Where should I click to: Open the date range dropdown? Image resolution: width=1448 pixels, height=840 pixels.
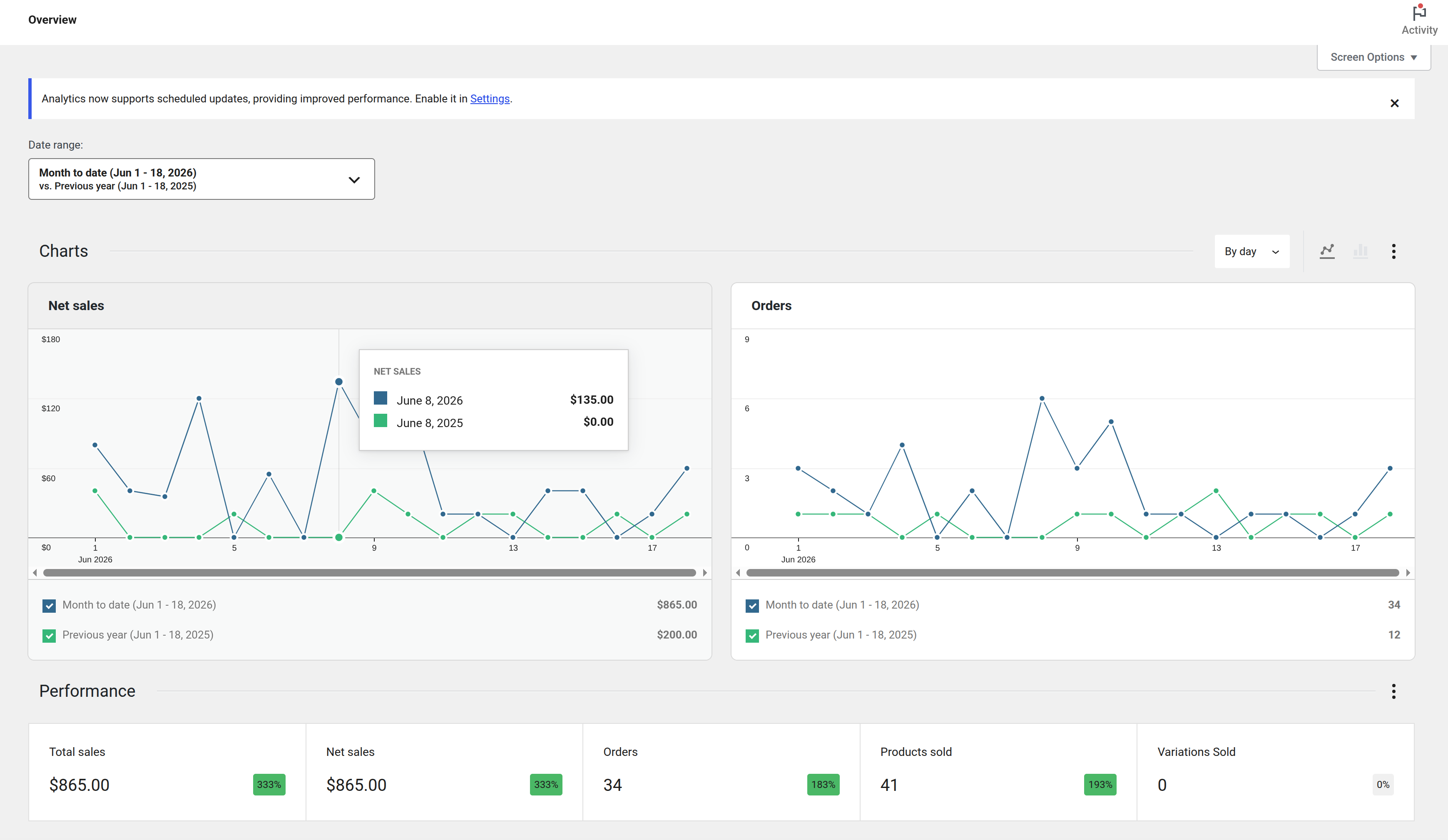tap(202, 179)
